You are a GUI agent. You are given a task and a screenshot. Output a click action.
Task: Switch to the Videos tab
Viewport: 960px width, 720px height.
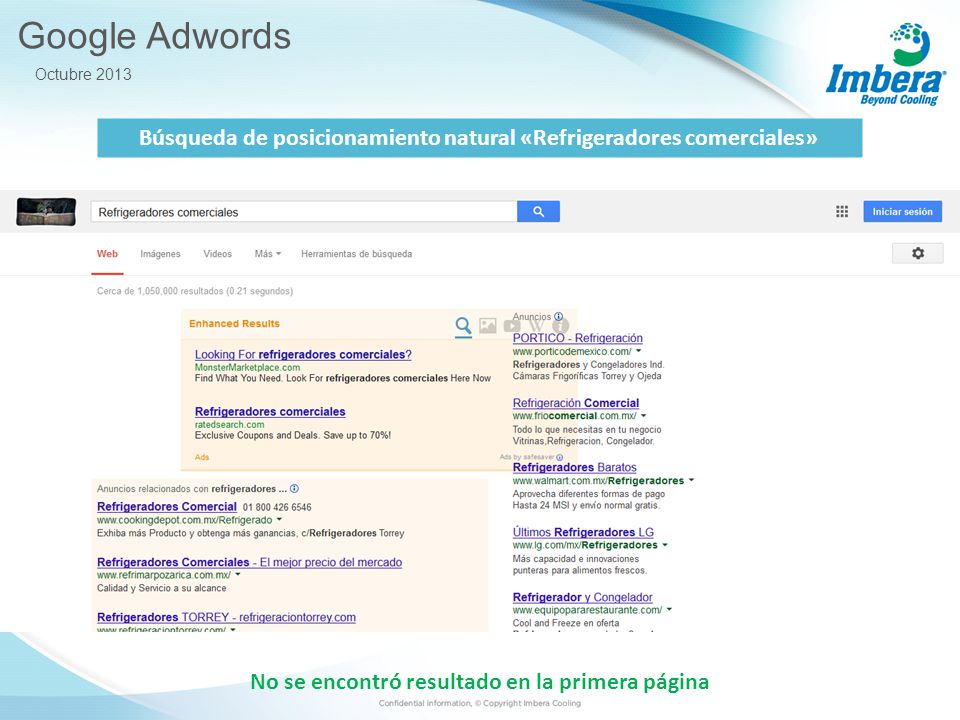point(217,253)
